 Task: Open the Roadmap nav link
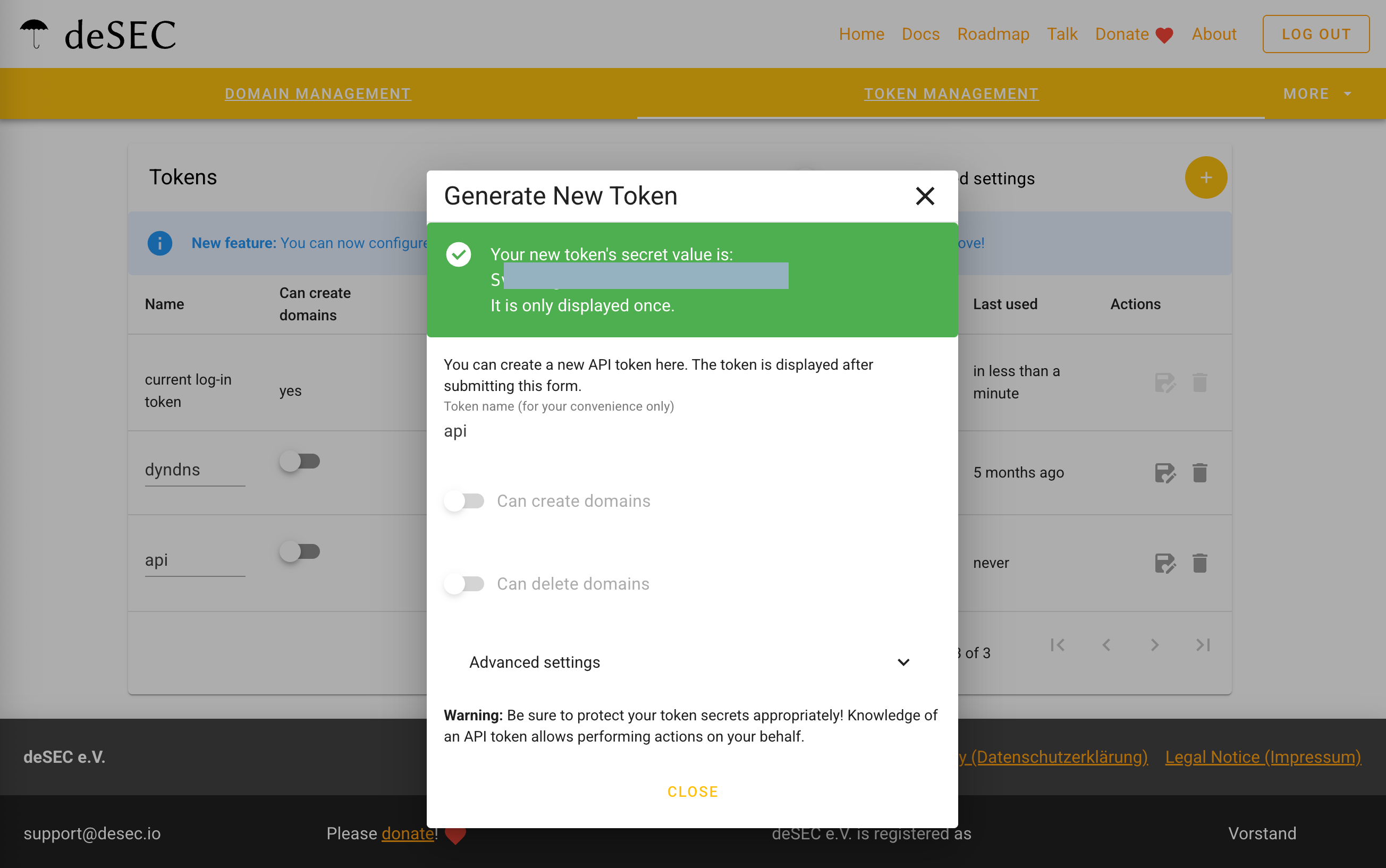pyautogui.click(x=993, y=35)
